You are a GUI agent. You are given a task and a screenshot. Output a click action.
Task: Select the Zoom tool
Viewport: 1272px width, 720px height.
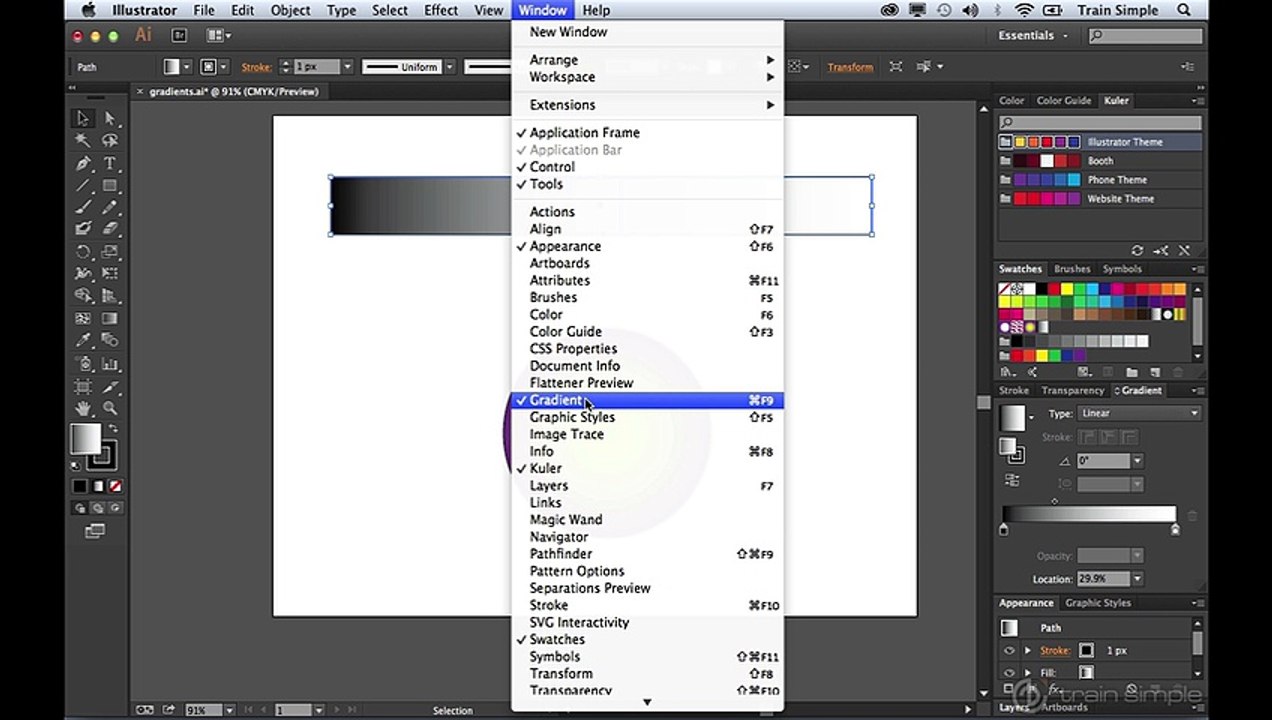pyautogui.click(x=109, y=408)
